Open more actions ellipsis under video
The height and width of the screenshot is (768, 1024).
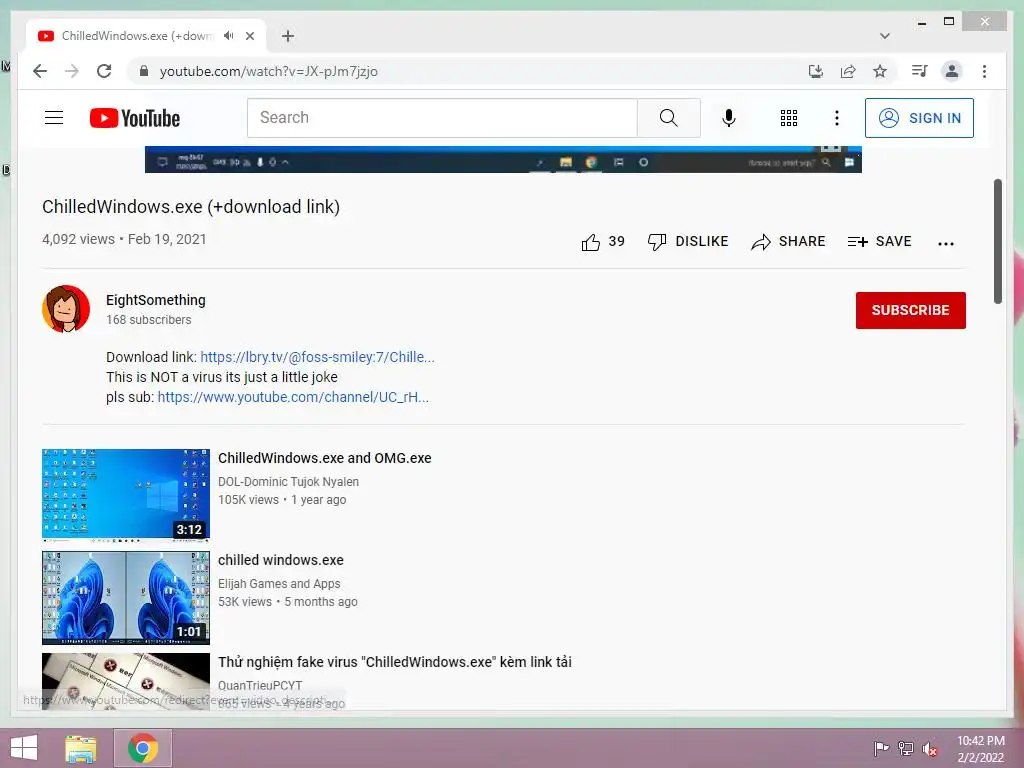click(x=946, y=244)
